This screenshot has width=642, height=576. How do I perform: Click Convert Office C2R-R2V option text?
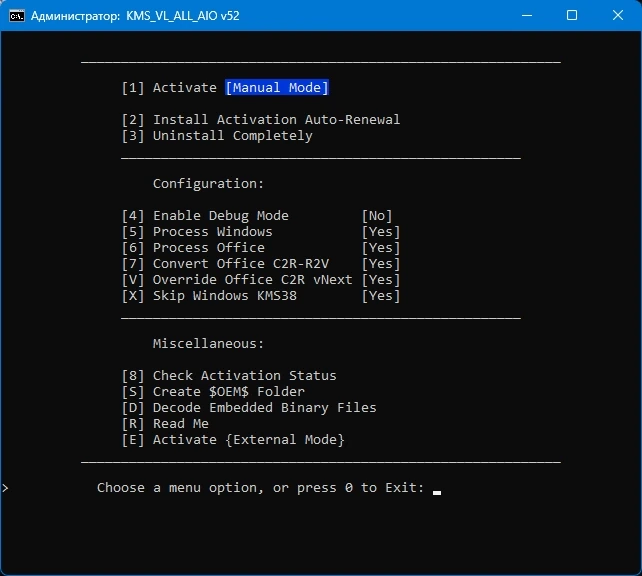pos(241,264)
